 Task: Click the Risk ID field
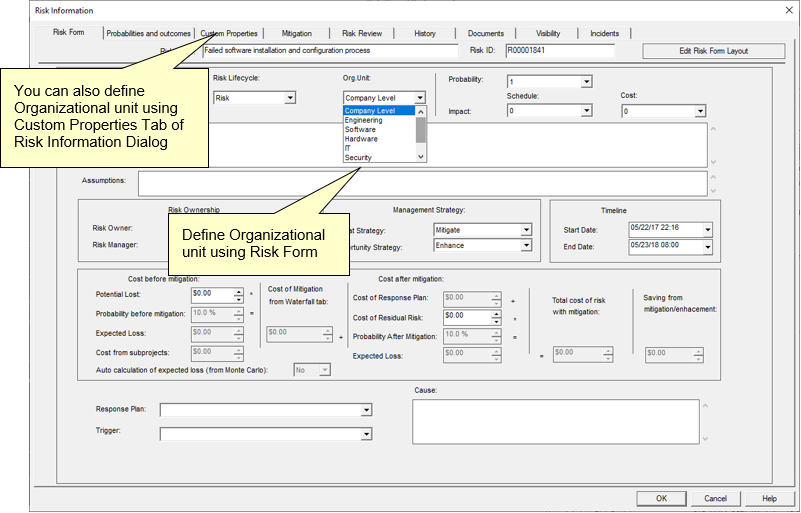pyautogui.click(x=558, y=49)
